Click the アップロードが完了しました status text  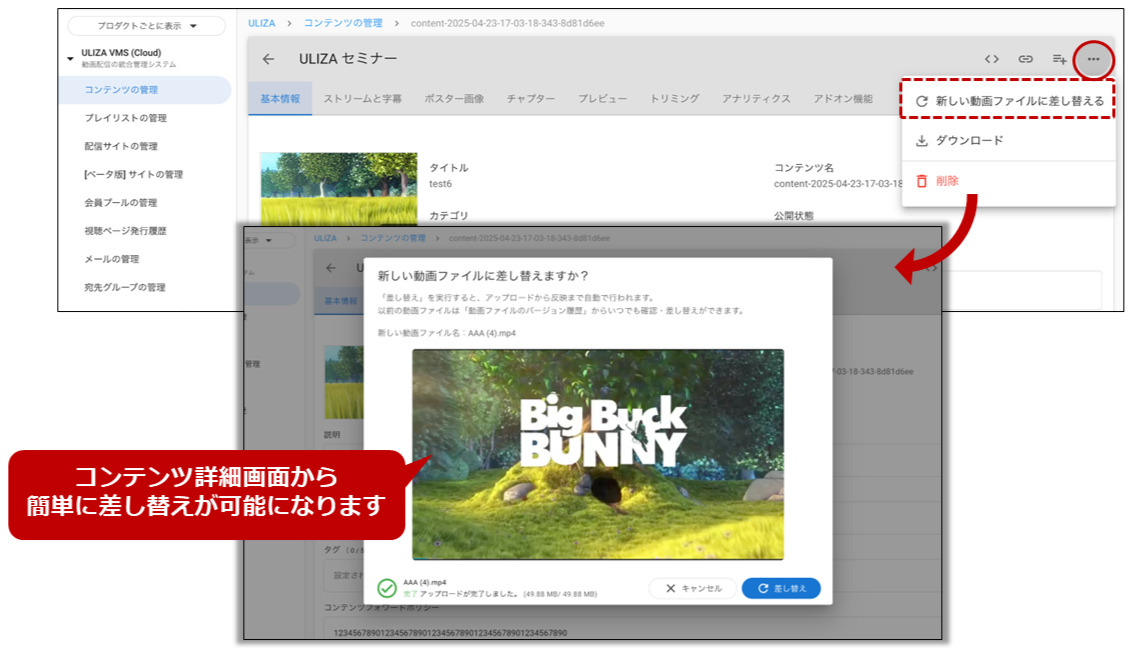tap(471, 594)
